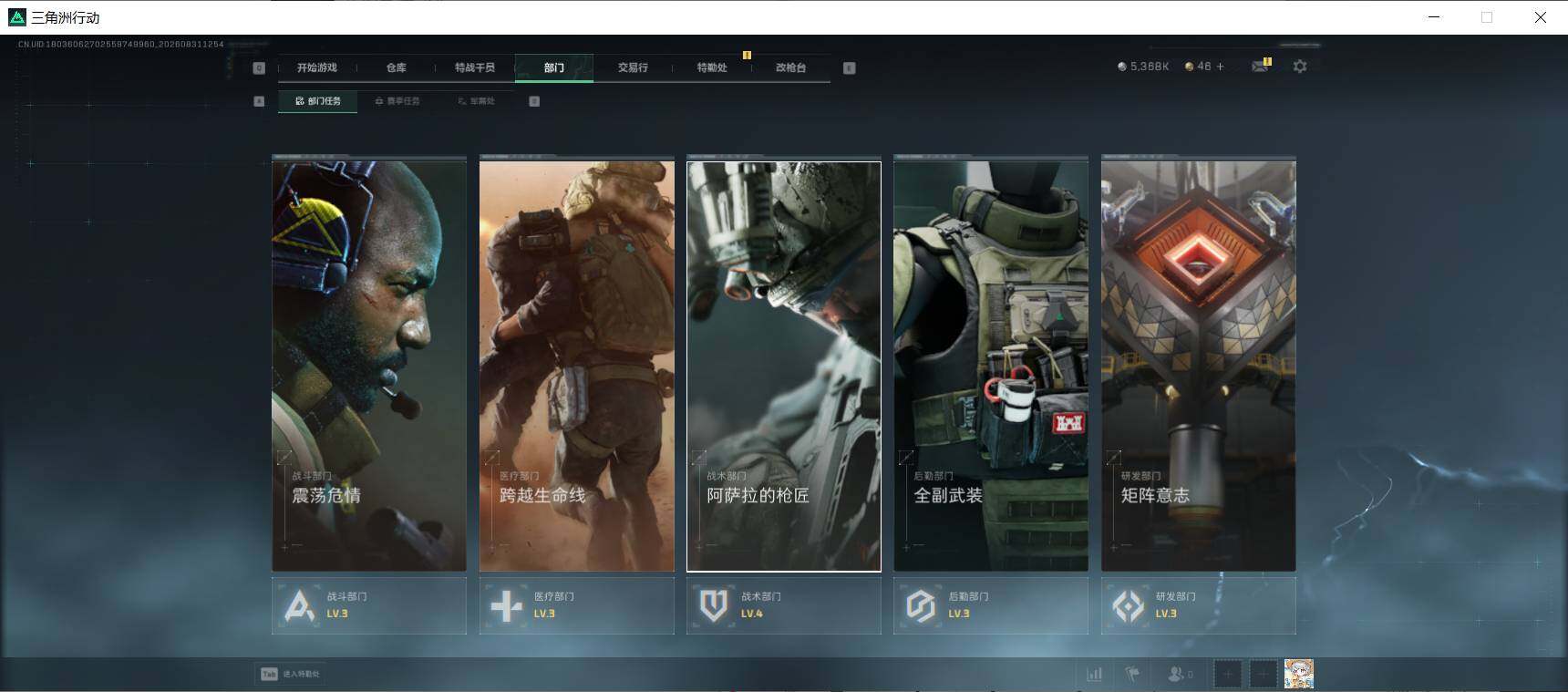The height and width of the screenshot is (692, 1568).
Task: Click the 战斗部门 emblem icon
Action: point(299,605)
